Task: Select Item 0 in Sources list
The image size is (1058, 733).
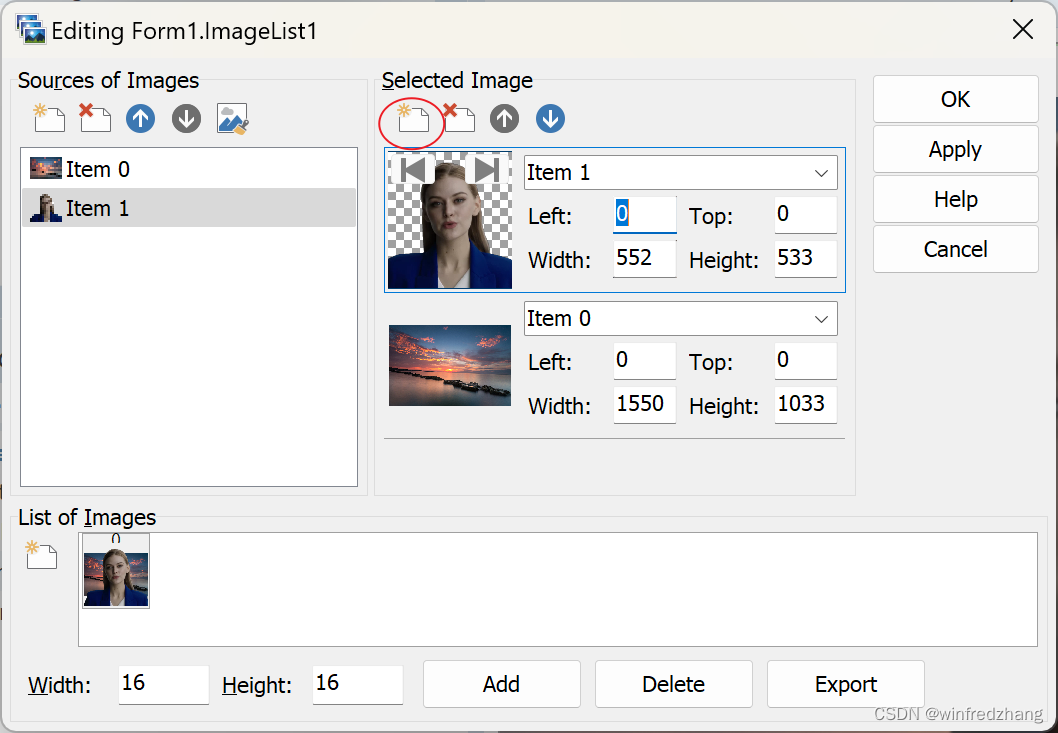Action: tap(97, 170)
